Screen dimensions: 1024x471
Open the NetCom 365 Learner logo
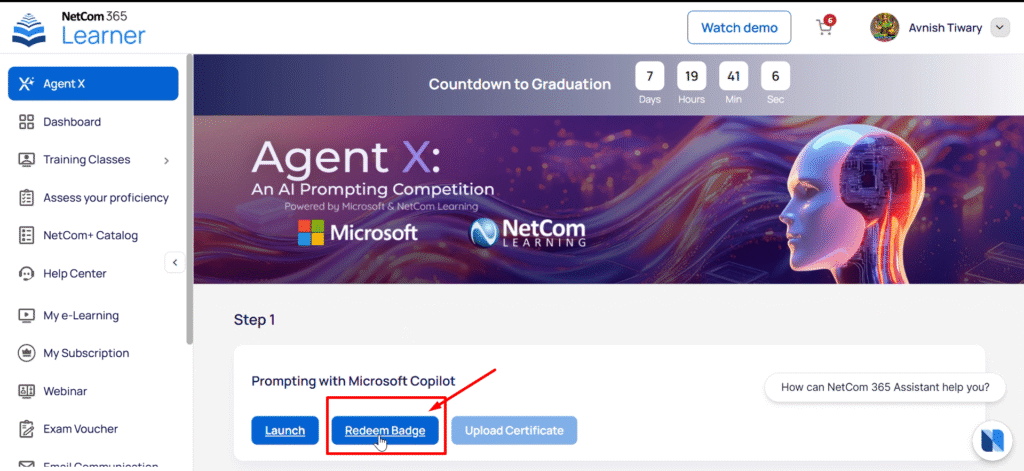79,28
